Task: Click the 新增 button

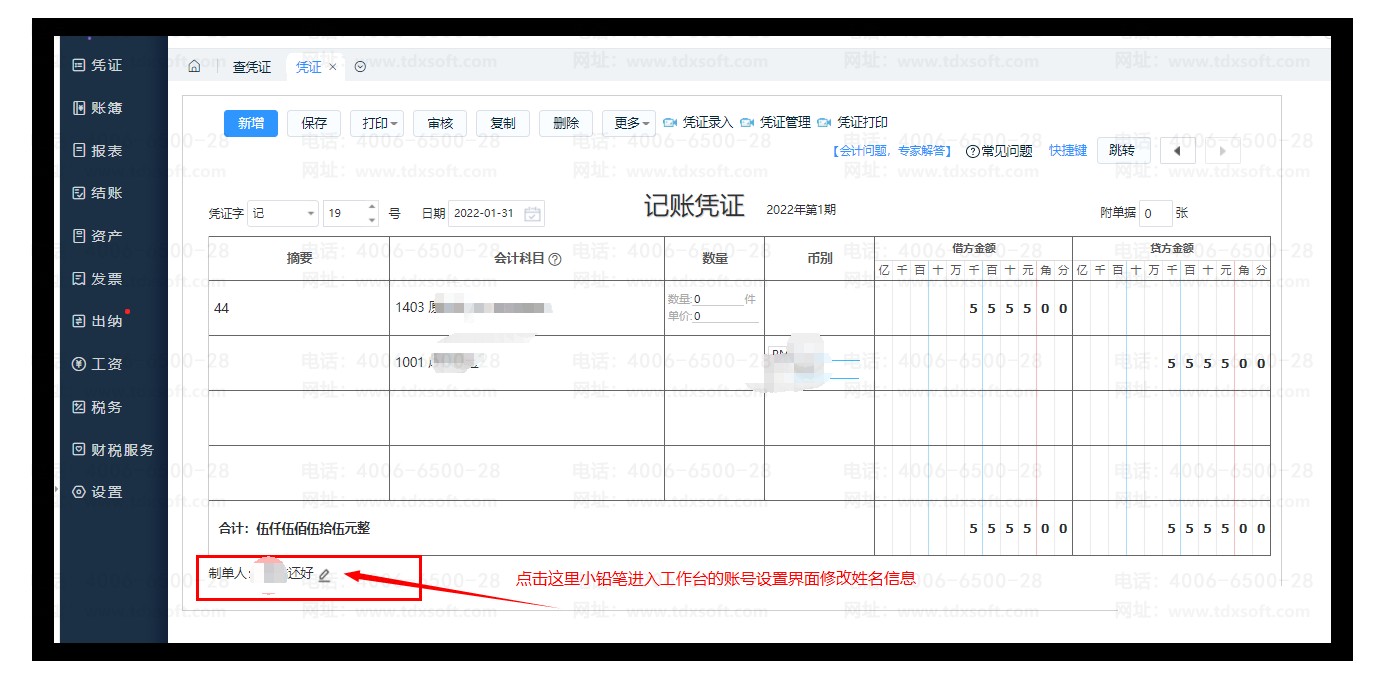Action: (x=251, y=123)
